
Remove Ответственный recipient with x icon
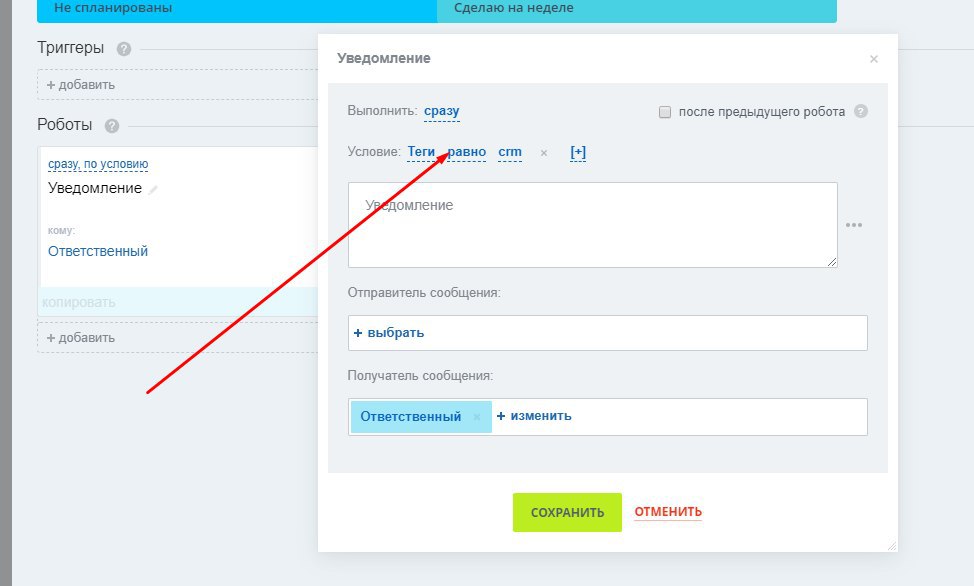click(x=477, y=417)
